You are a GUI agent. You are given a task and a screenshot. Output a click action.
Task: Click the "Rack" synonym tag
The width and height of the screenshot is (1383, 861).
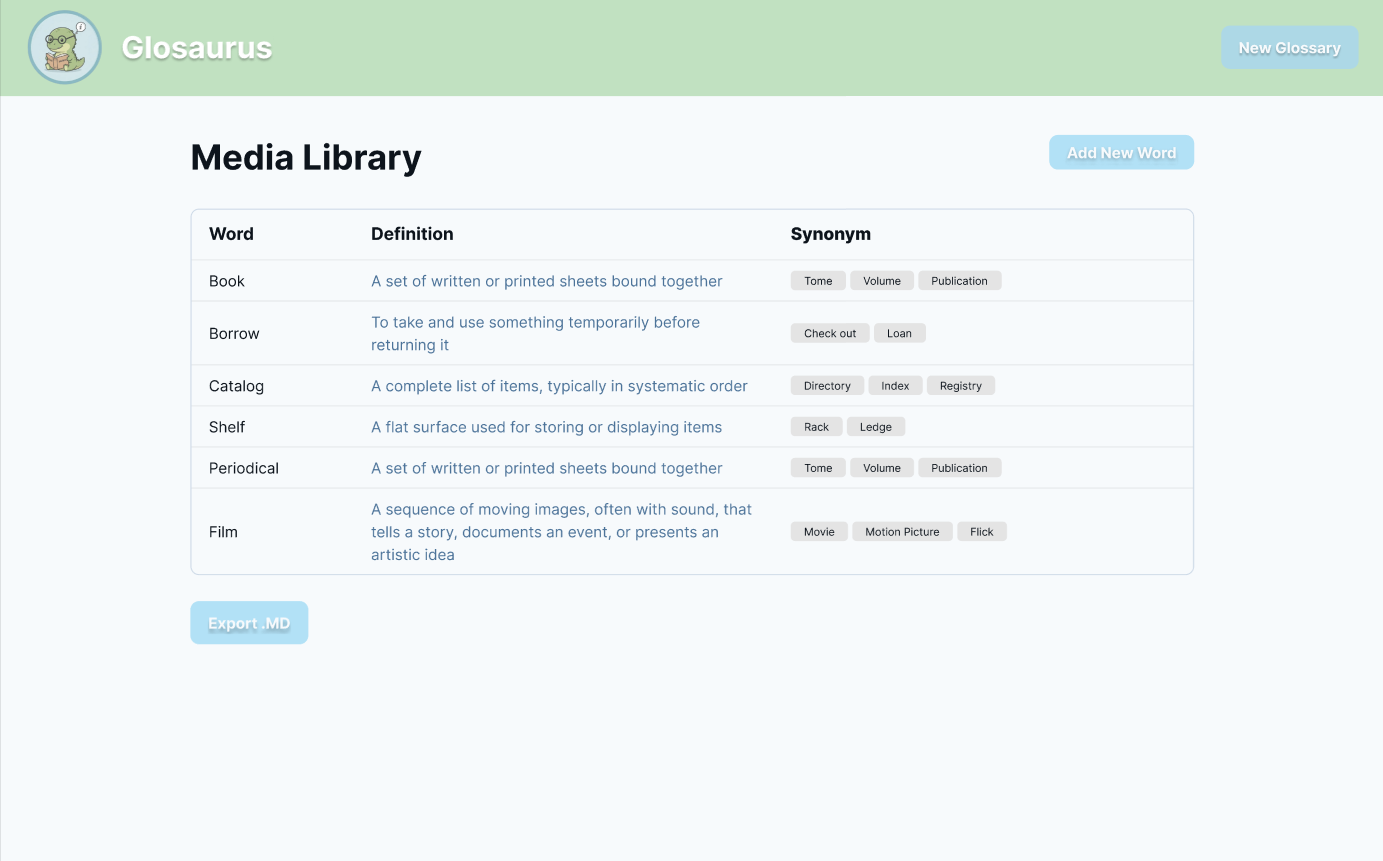(x=816, y=427)
